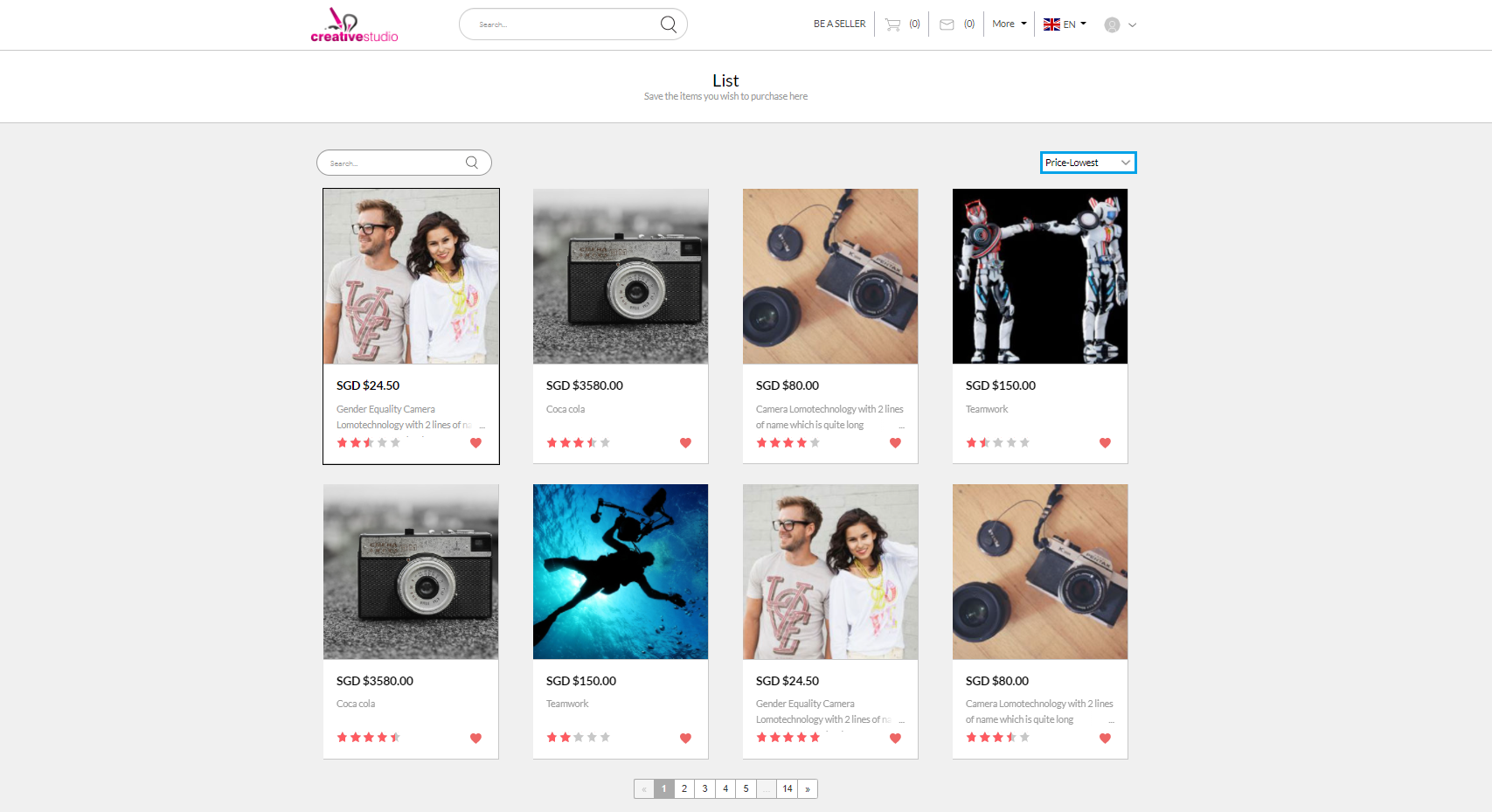Open the scuba diver product thumbnail
Image resolution: width=1492 pixels, height=812 pixels.
(621, 572)
